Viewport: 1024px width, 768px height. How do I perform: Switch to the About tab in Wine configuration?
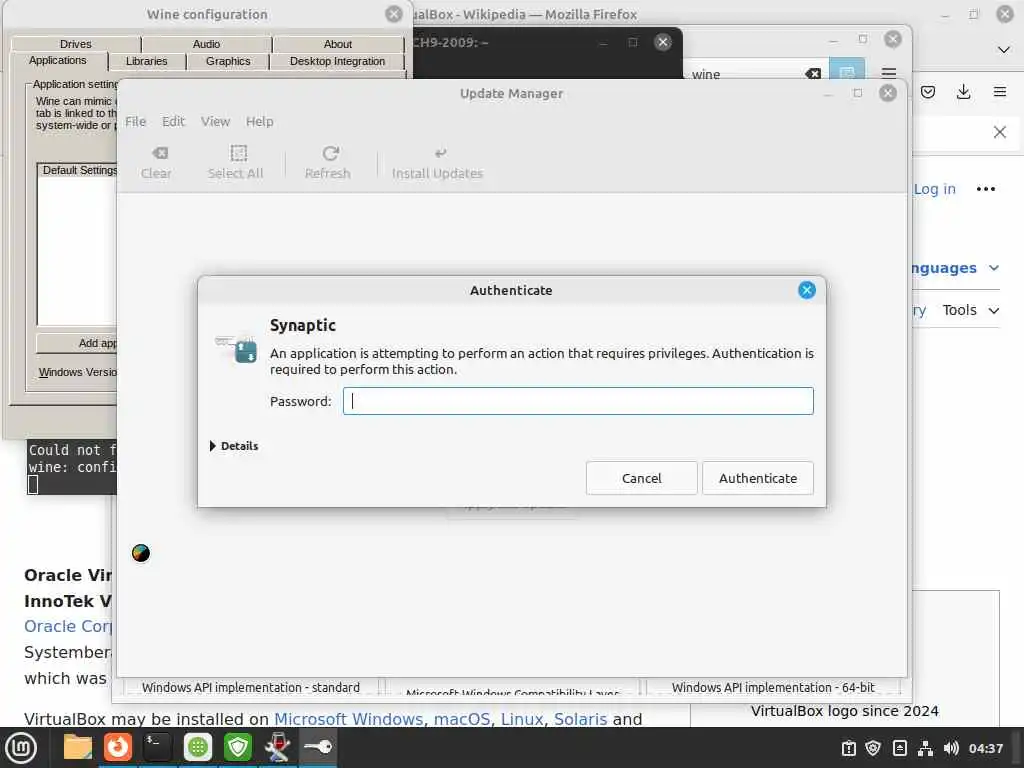click(338, 44)
